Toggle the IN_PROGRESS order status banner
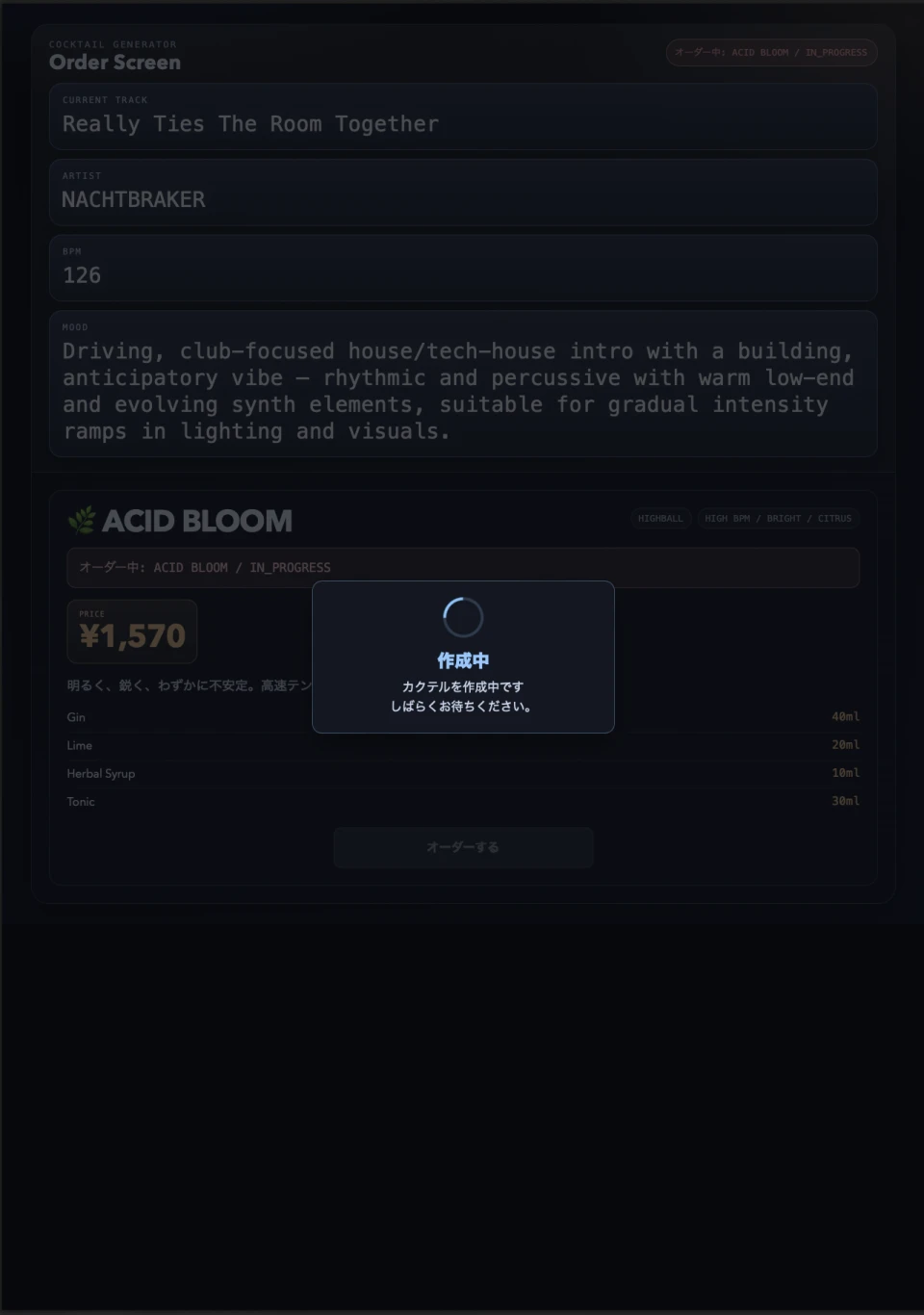The image size is (924, 1315). point(462,567)
